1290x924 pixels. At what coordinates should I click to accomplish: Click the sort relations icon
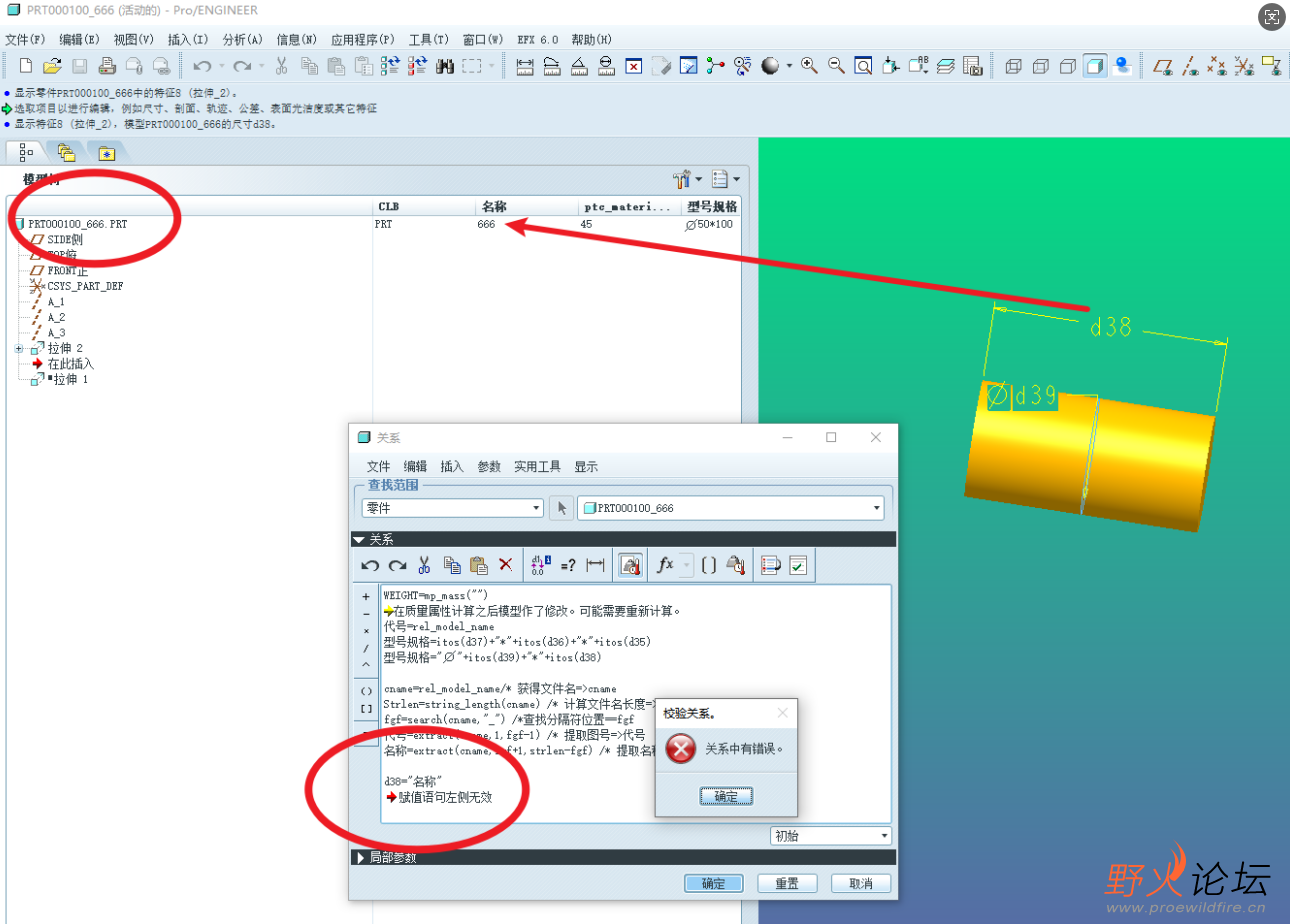tap(770, 565)
